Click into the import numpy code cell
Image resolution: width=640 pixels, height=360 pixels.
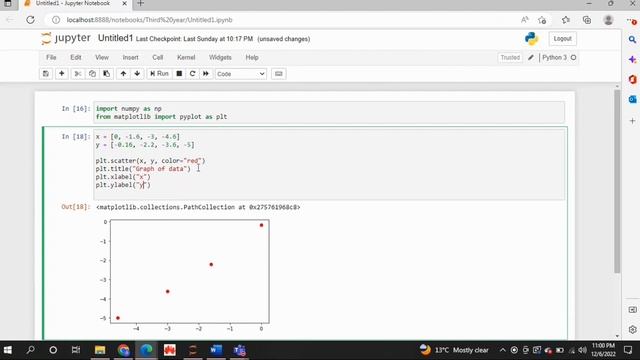[x=329, y=113]
